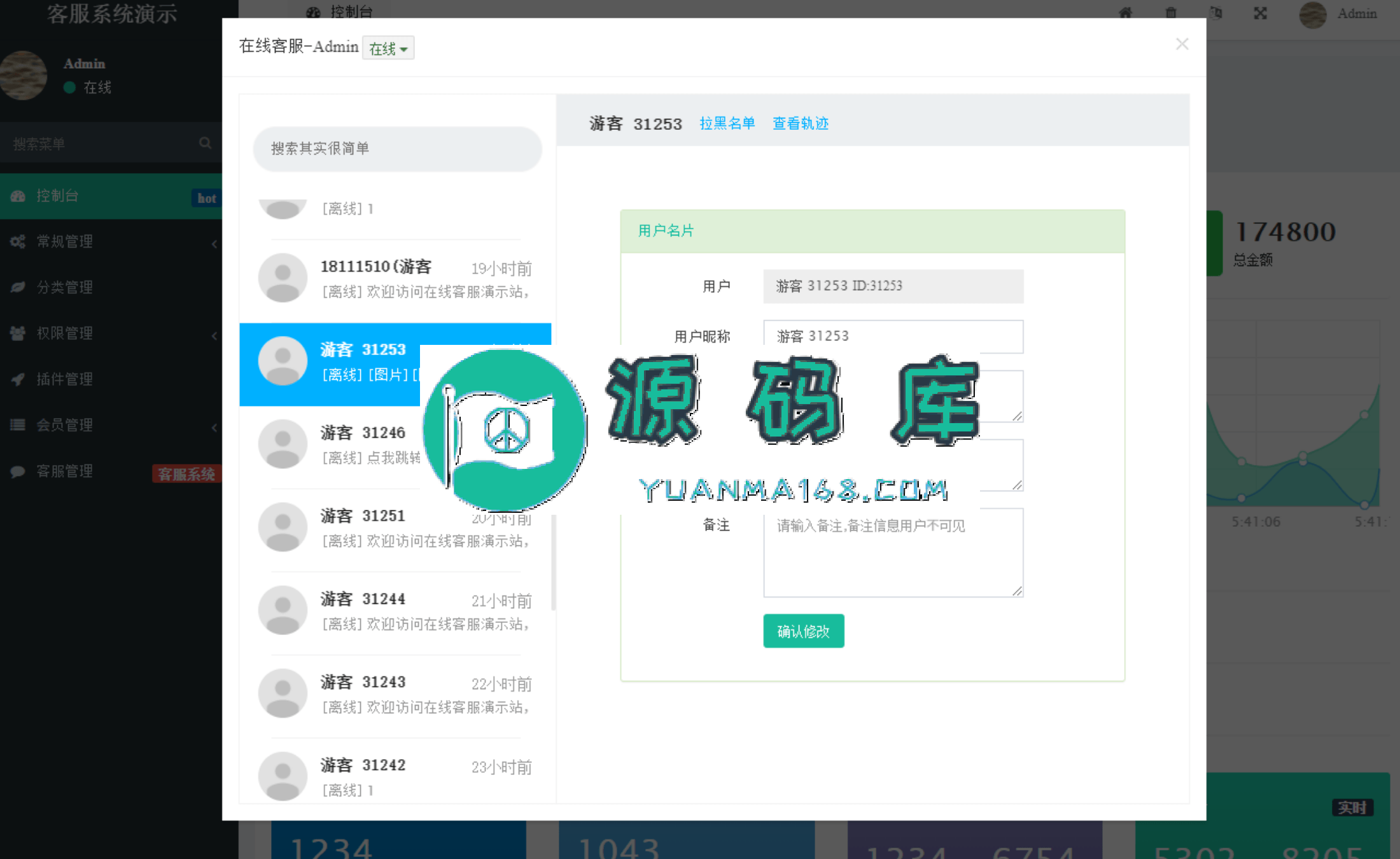This screenshot has height=859, width=1400.
Task: Click the 查看轨迹 link
Action: click(800, 123)
